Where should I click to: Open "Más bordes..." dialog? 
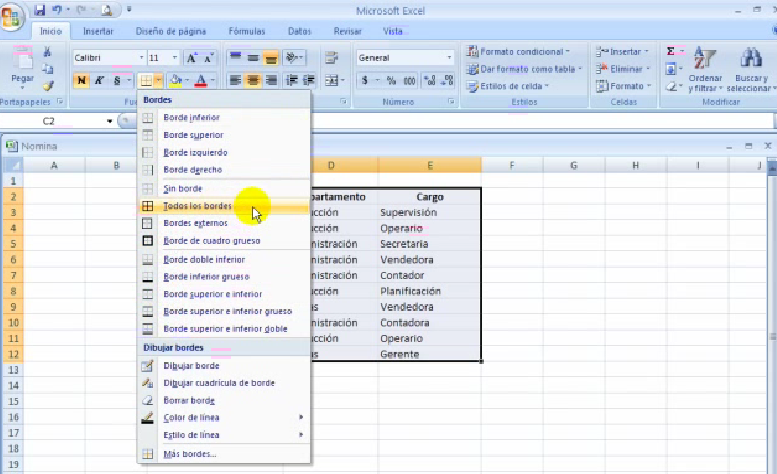pos(189,454)
